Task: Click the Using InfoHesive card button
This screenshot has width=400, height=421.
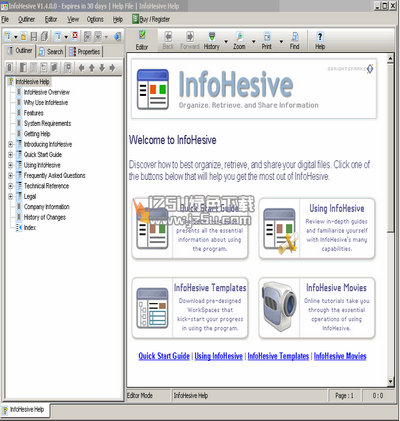Action: click(x=317, y=228)
